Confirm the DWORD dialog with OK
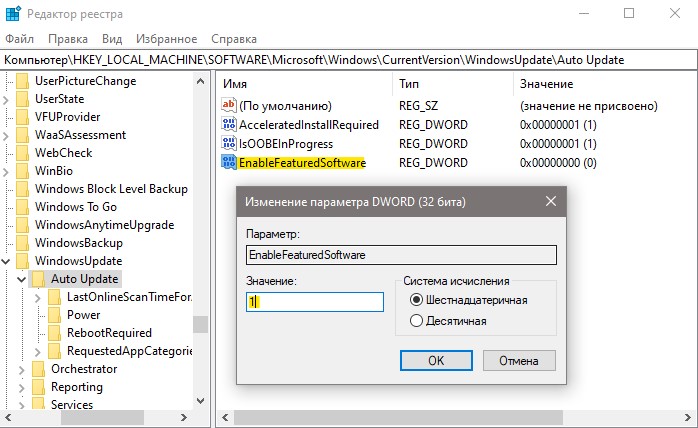Image resolution: width=698 pixels, height=428 pixels. 436,360
